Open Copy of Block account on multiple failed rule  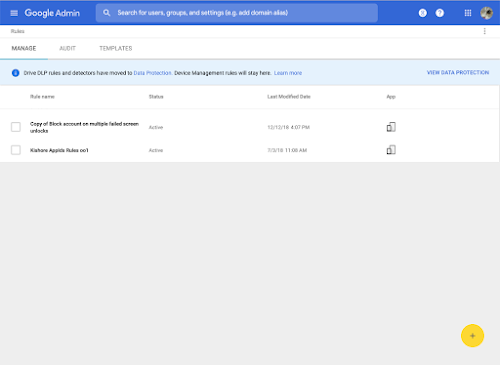click(84, 127)
